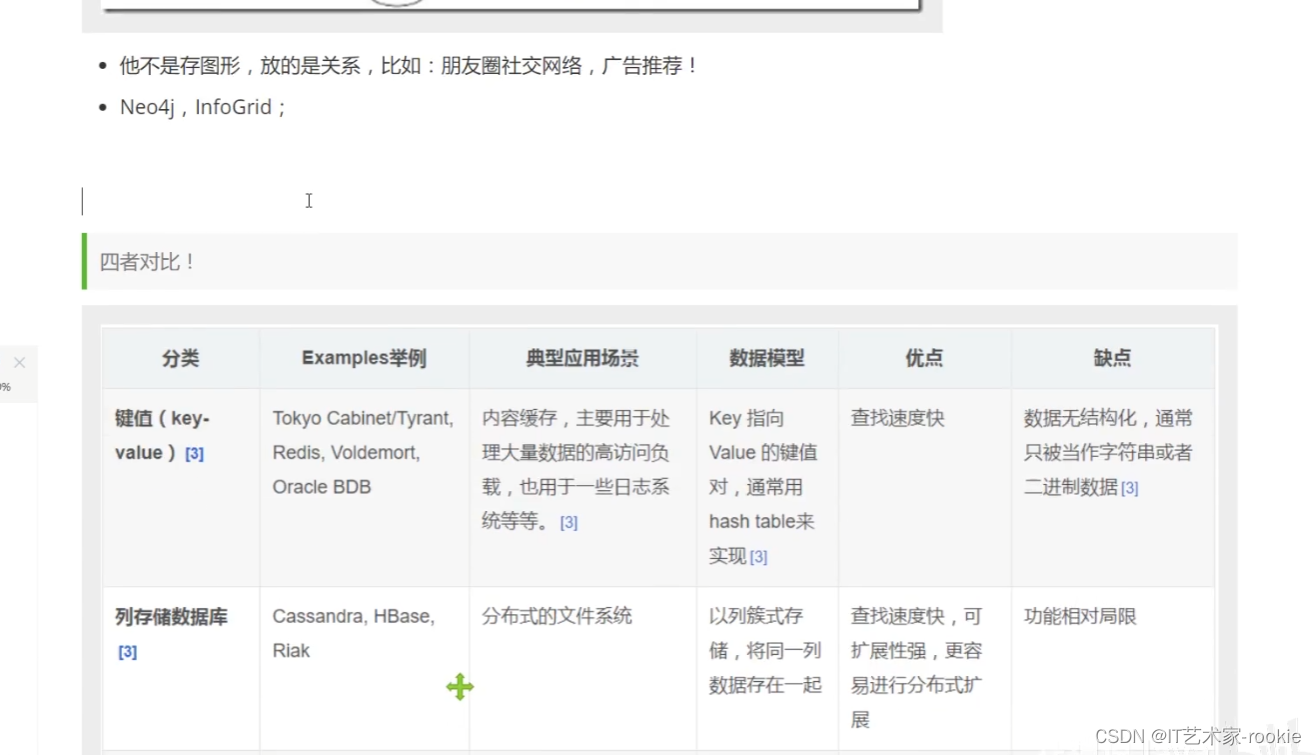1316x755 pixels.
Task: Open reference [3] under 列存储数据库
Action: point(128,652)
